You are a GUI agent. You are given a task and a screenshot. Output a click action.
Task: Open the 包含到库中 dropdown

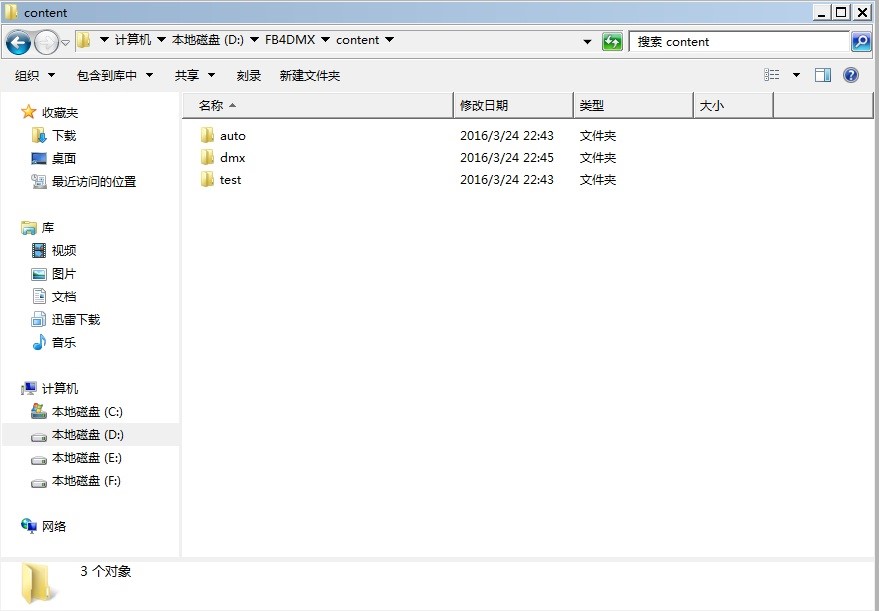114,76
